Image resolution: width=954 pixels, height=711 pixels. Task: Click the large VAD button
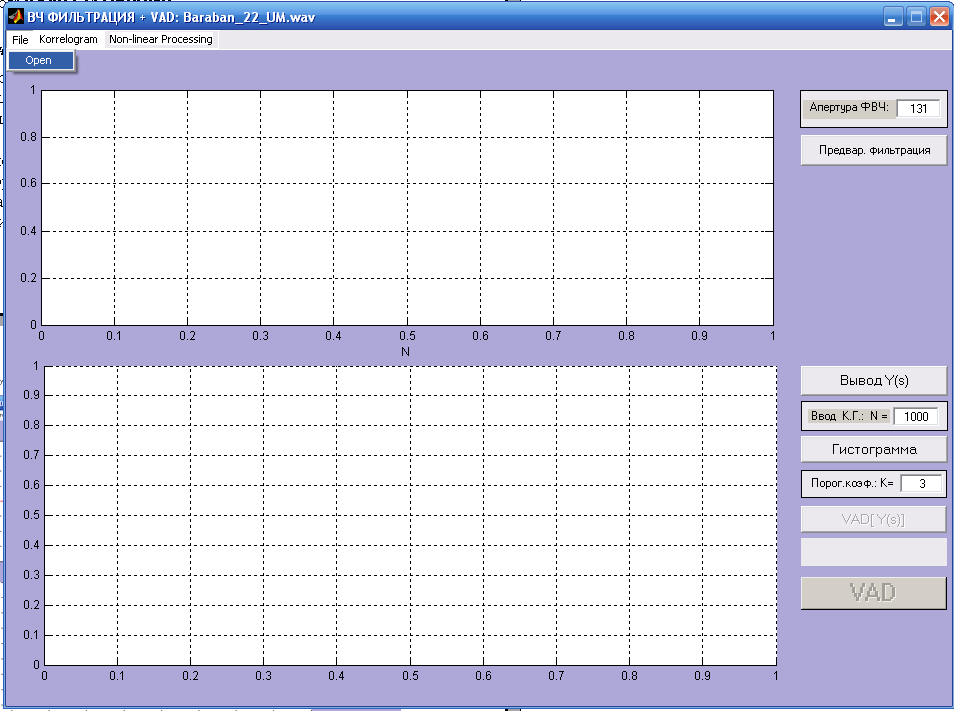coord(874,593)
